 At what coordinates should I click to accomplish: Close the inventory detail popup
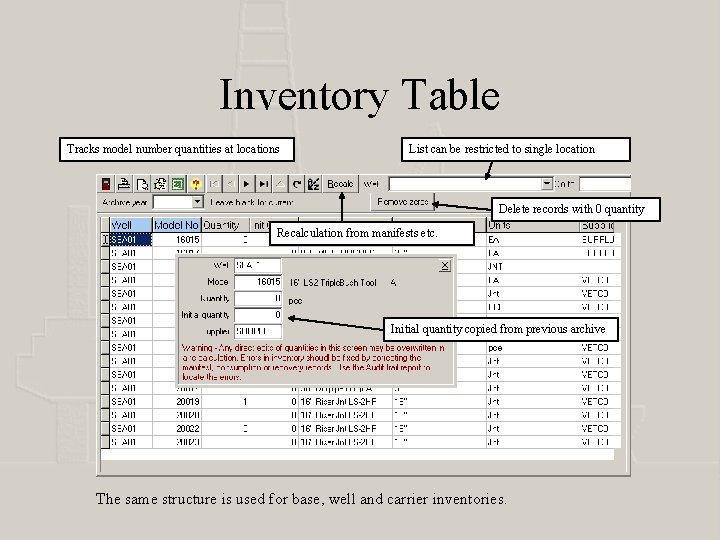point(444,266)
